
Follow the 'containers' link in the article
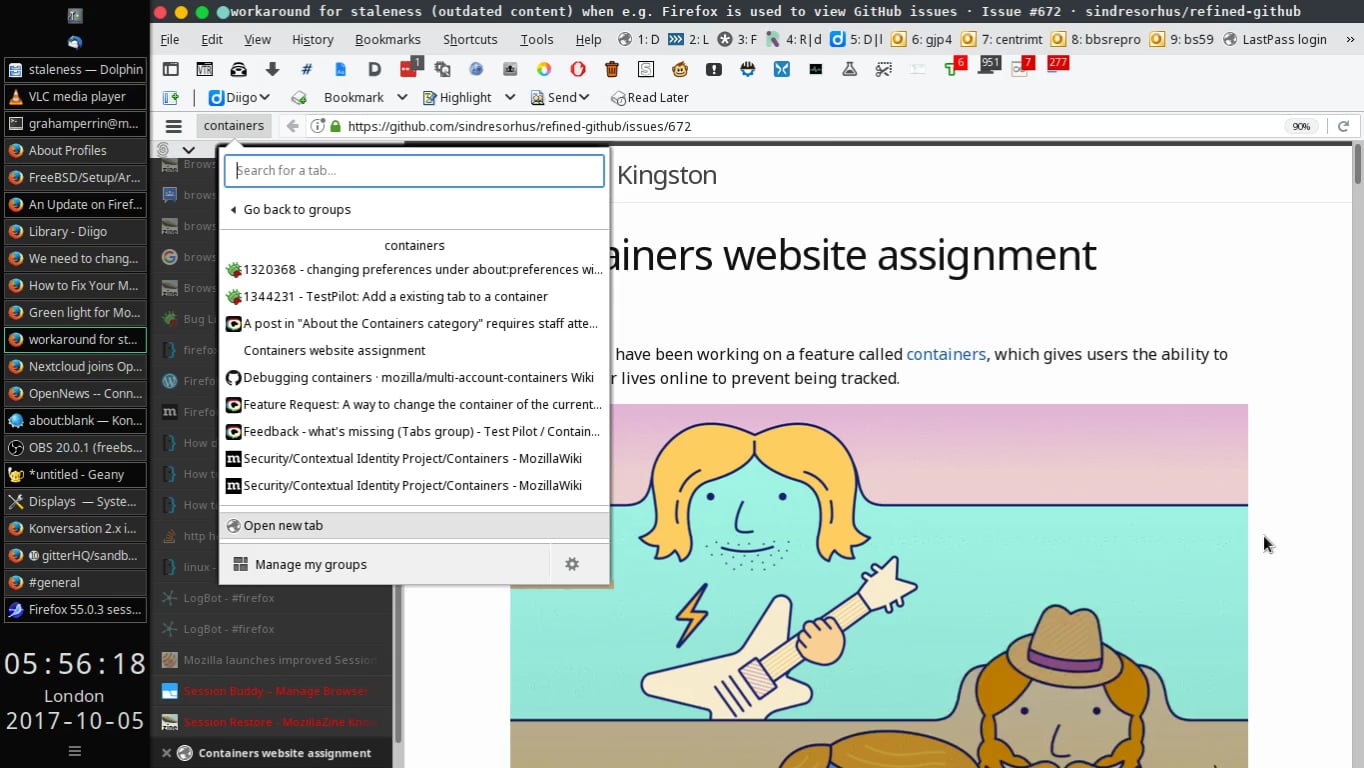[946, 354]
